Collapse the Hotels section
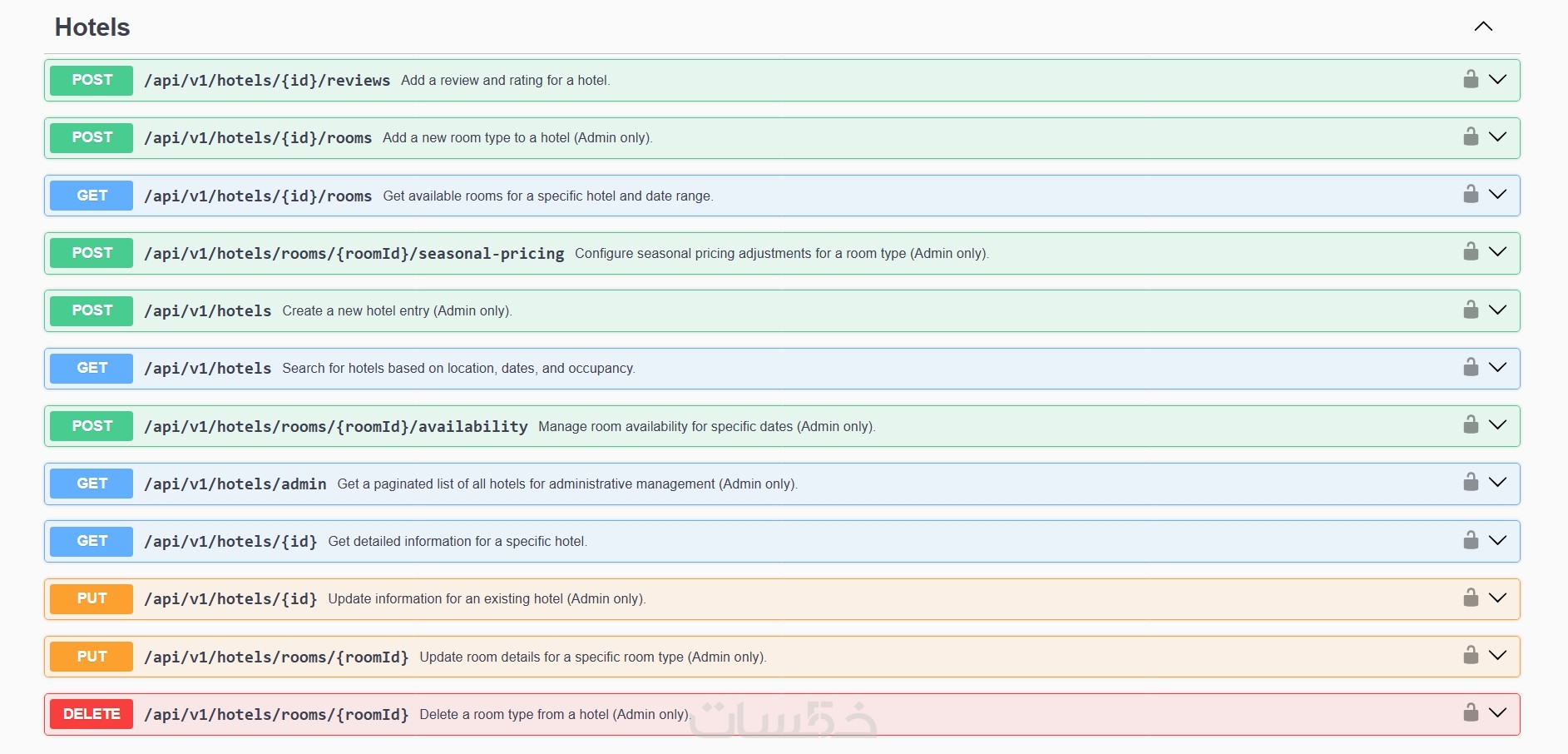The image size is (1568, 754). (1483, 27)
